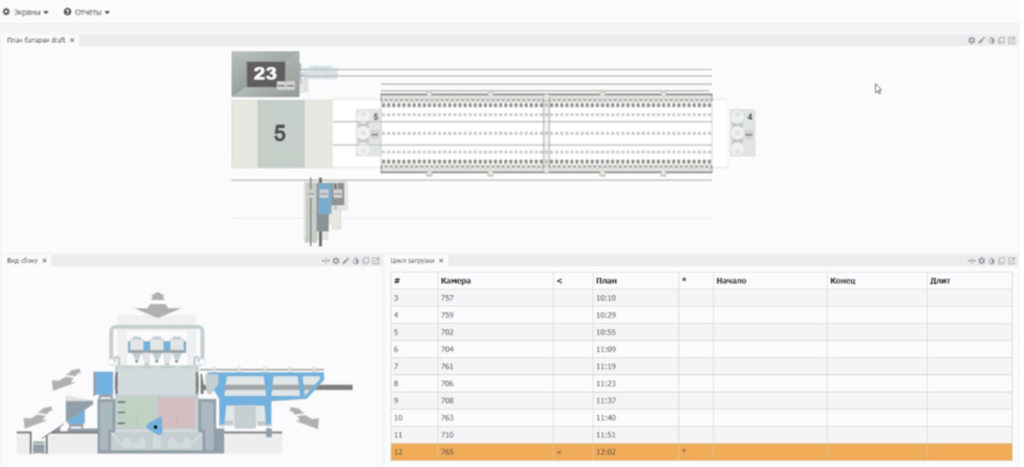Close the Вид сбоку tab
The width and height of the screenshot is (1024, 467).
(x=44, y=261)
